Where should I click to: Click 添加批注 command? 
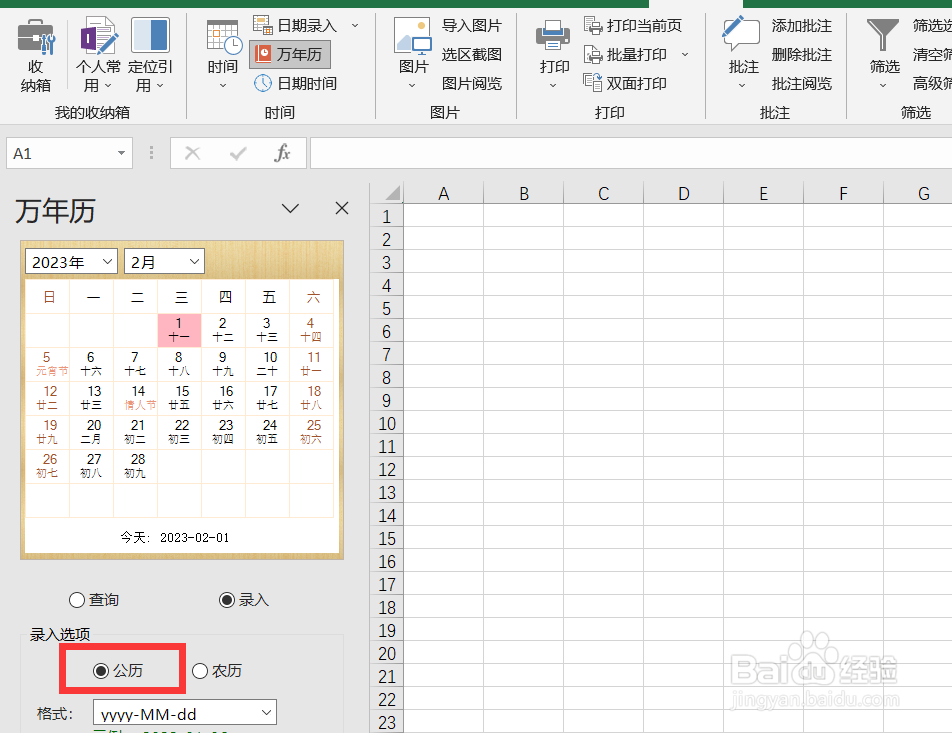click(801, 26)
